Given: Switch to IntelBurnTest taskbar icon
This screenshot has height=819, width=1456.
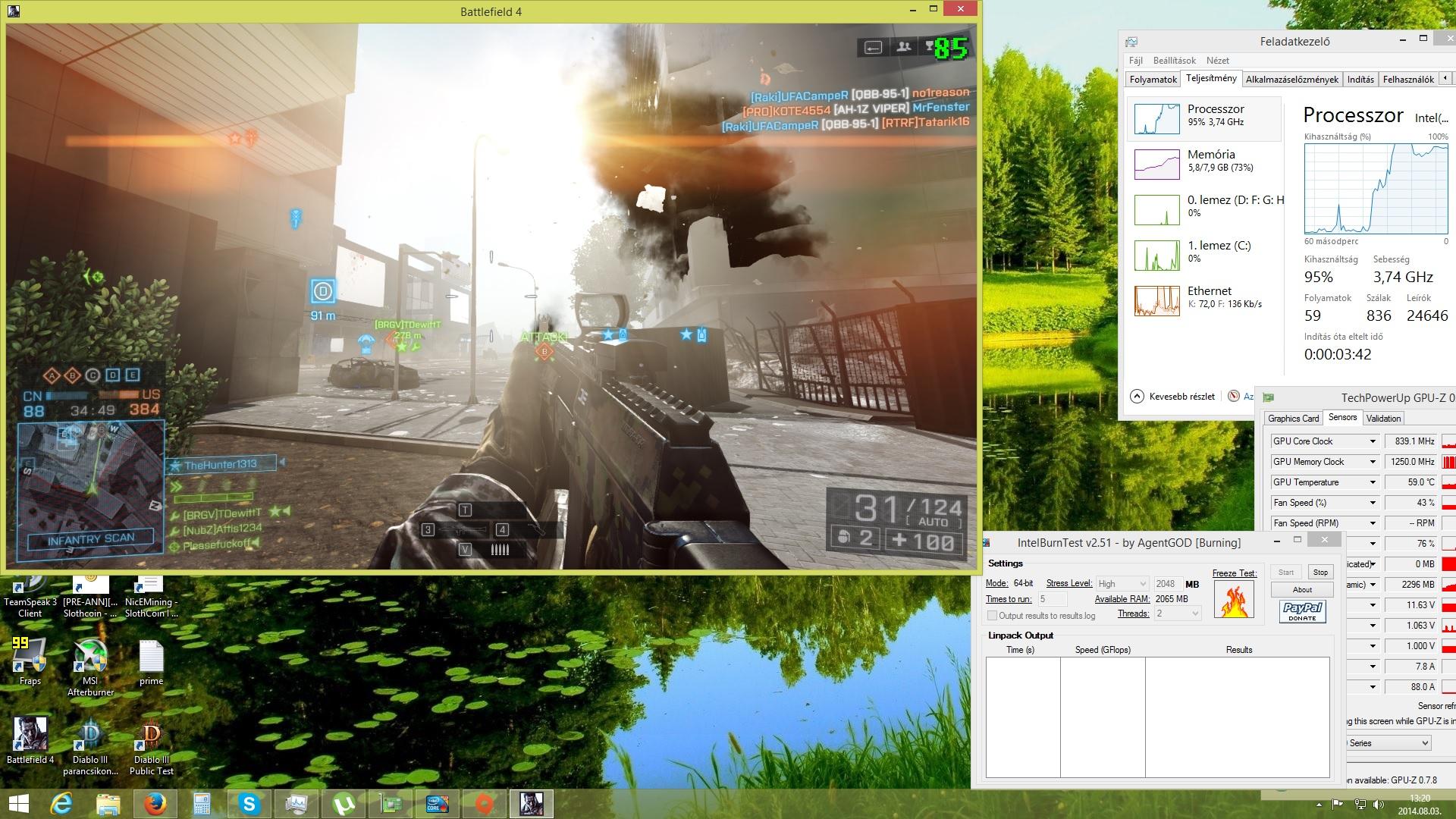Looking at the screenshot, I should [438, 804].
